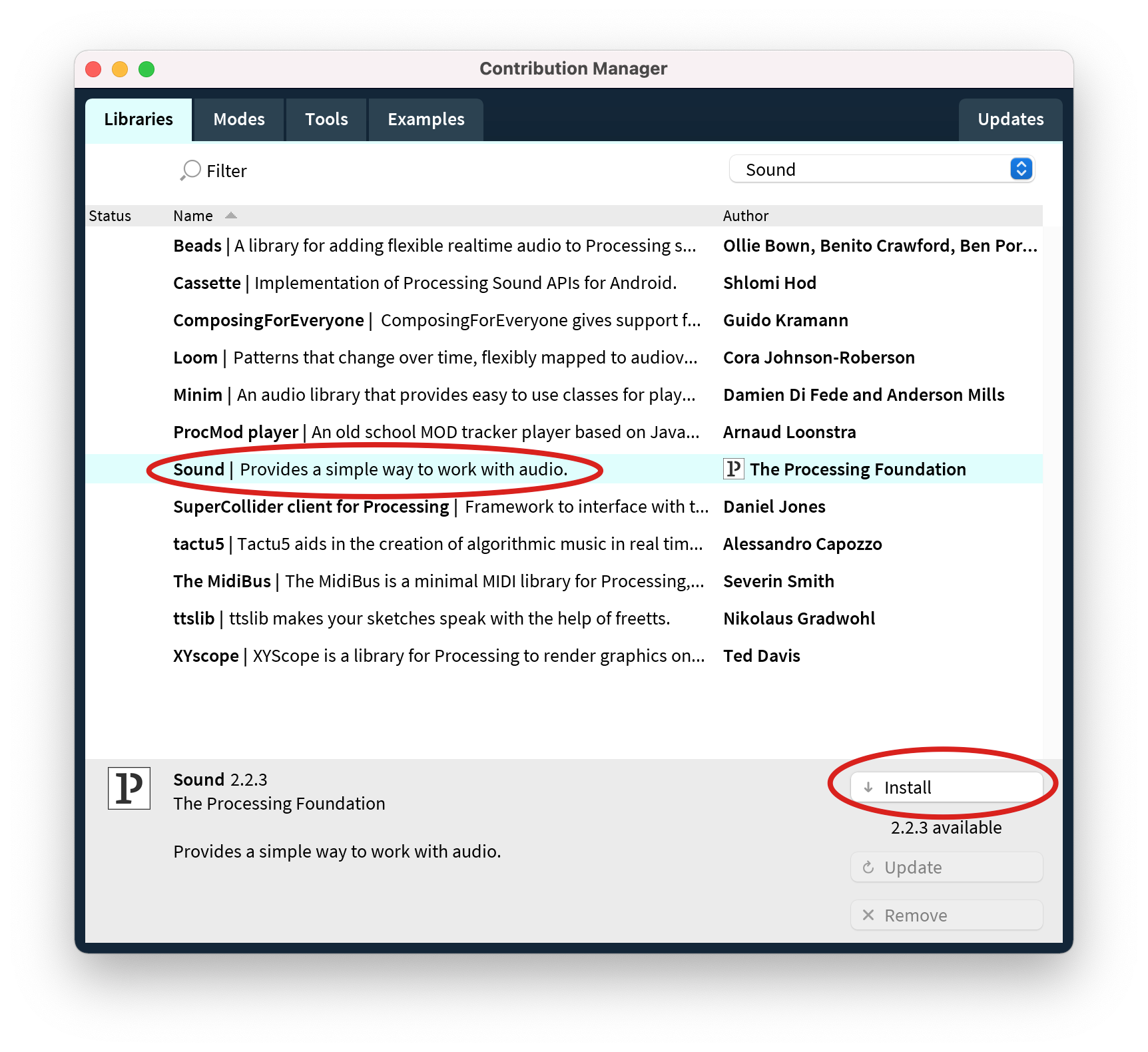Select the Beads library entry

[x=433, y=246]
